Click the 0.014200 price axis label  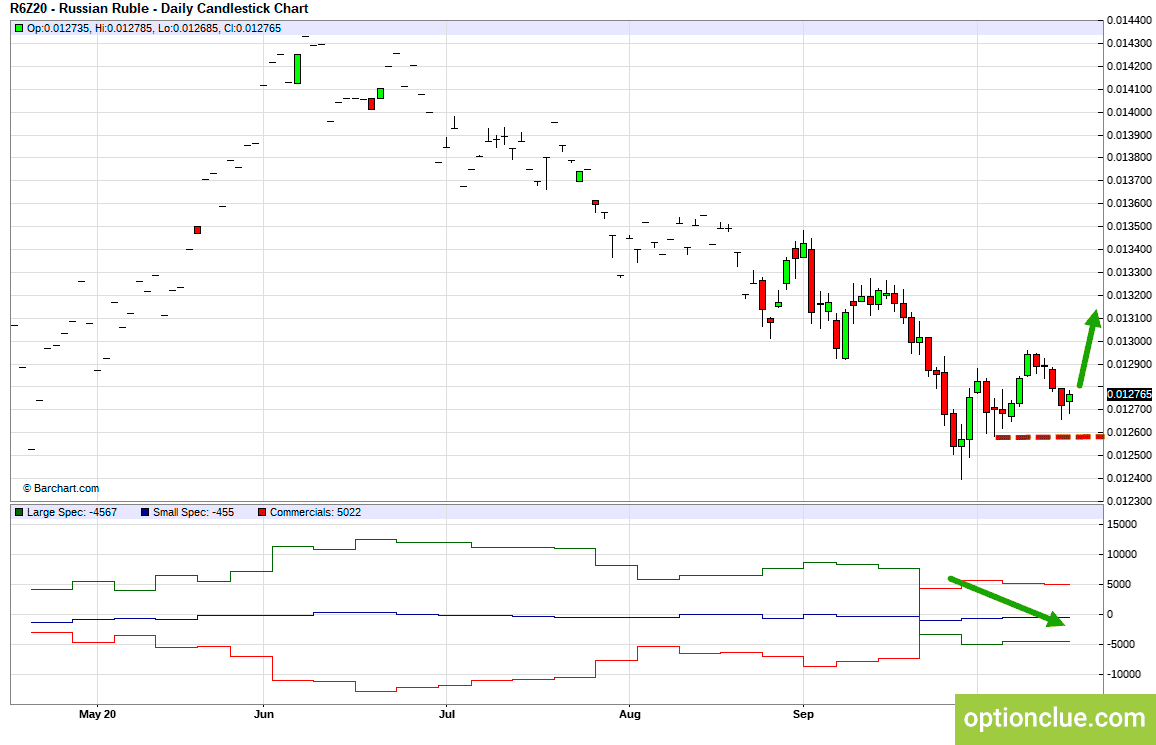tap(1129, 66)
